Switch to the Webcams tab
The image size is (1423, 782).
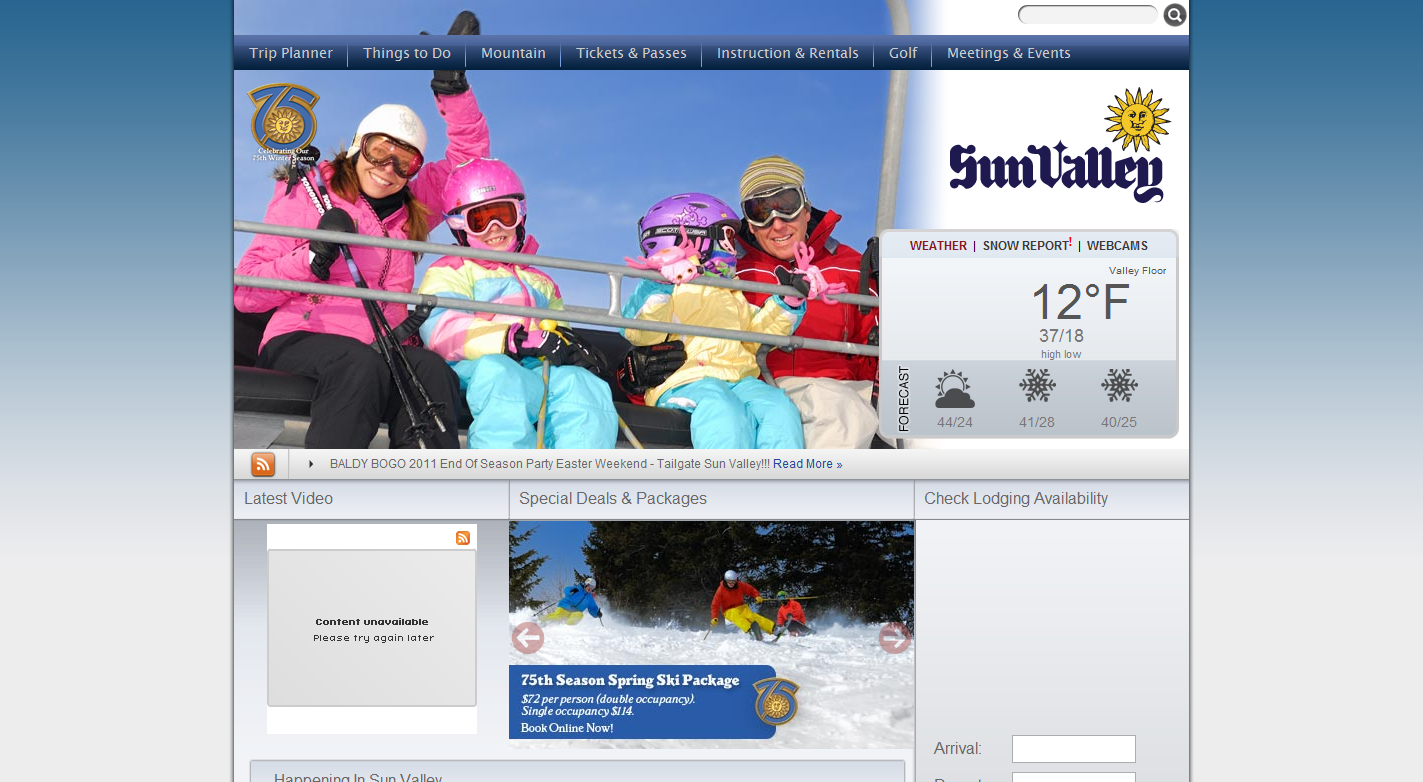point(1117,246)
